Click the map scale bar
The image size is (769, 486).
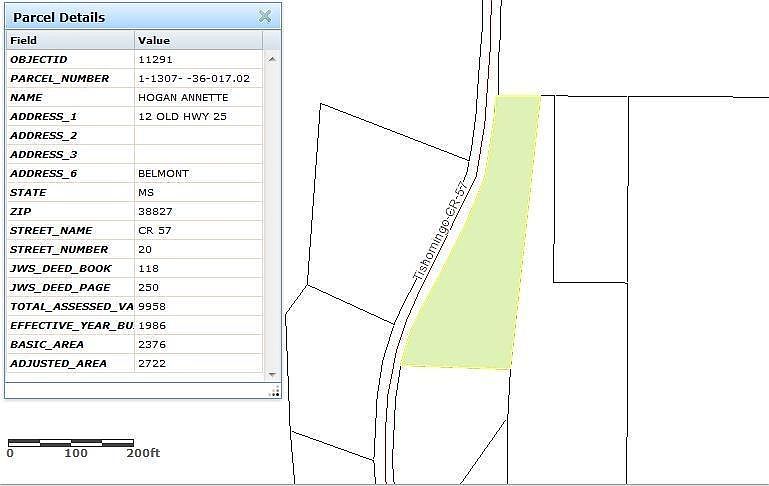[71, 442]
